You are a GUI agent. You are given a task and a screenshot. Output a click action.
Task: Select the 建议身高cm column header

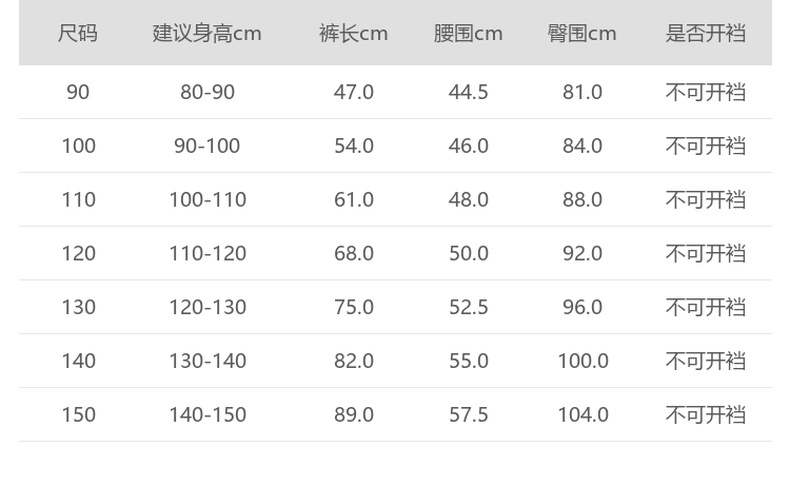click(207, 33)
